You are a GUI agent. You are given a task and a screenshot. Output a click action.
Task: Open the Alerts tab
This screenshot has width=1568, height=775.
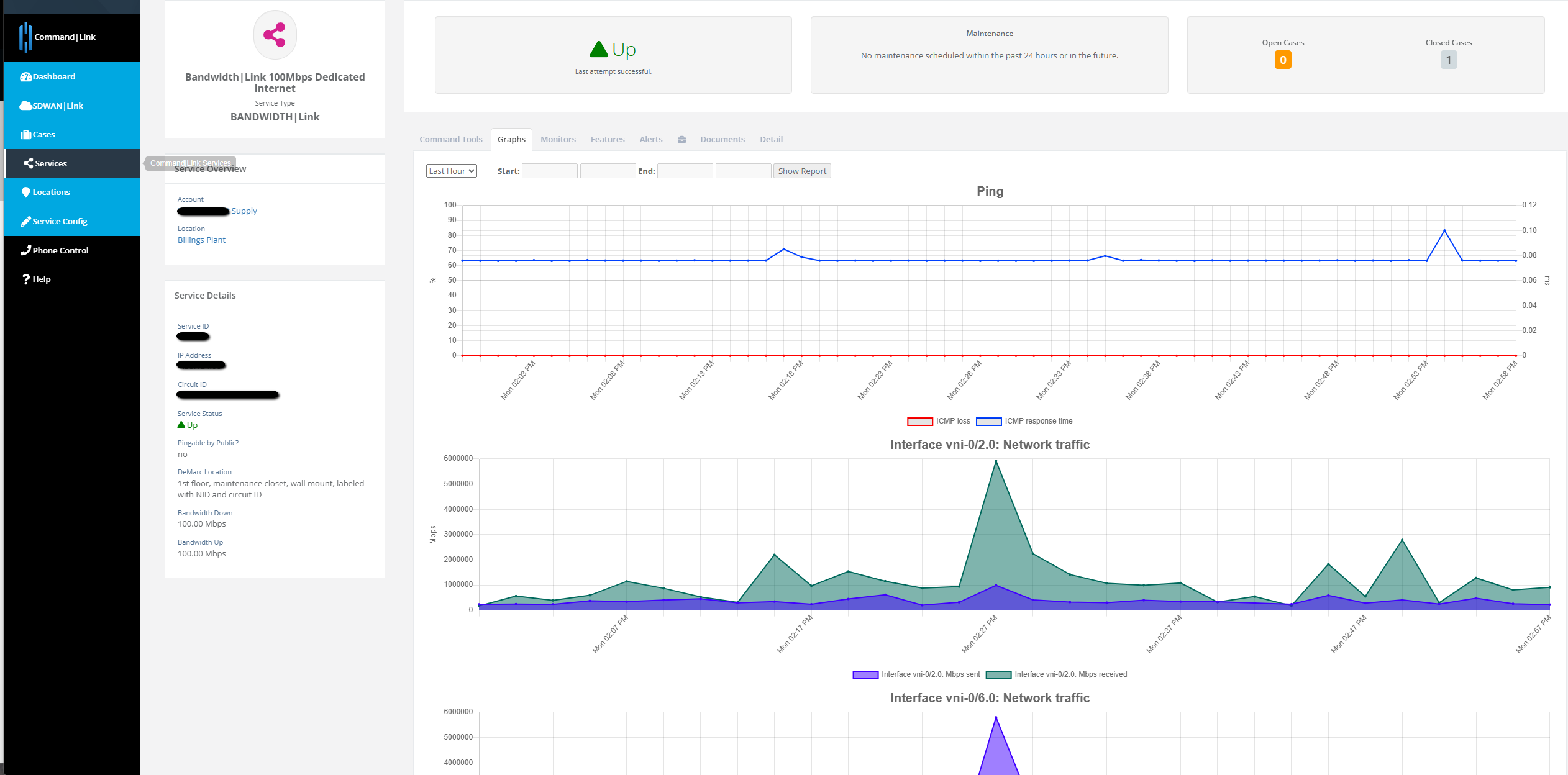tap(651, 140)
